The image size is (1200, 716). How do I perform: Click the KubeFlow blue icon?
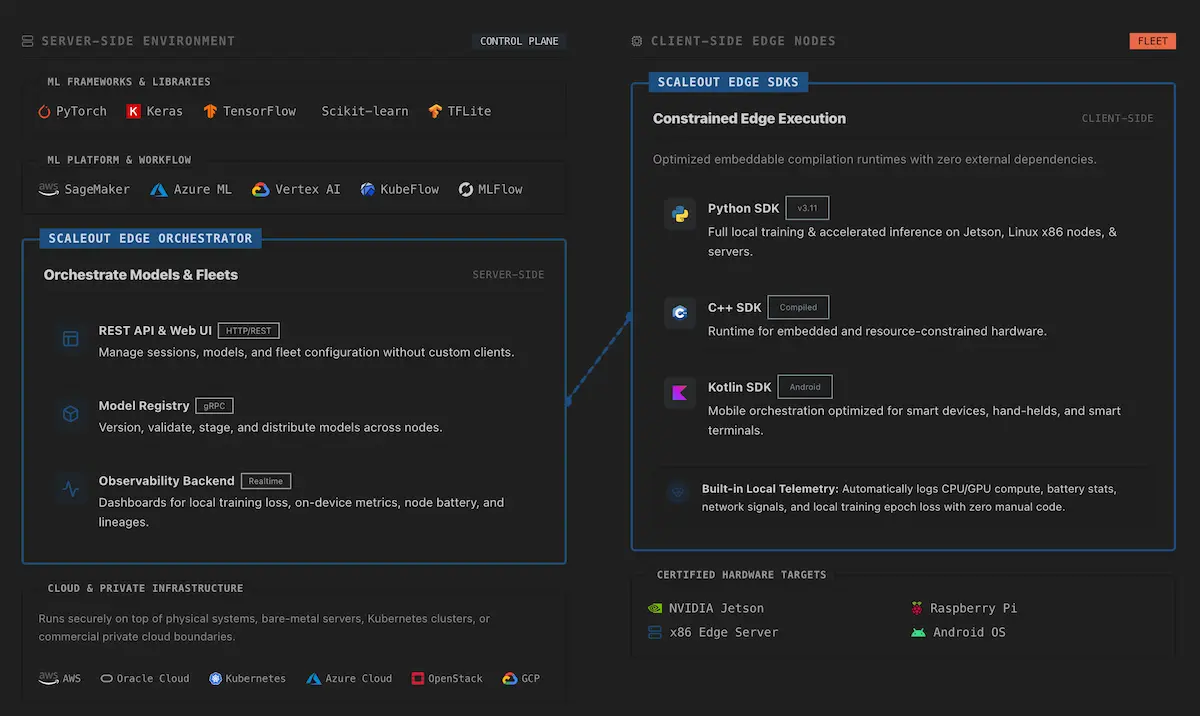(368, 189)
